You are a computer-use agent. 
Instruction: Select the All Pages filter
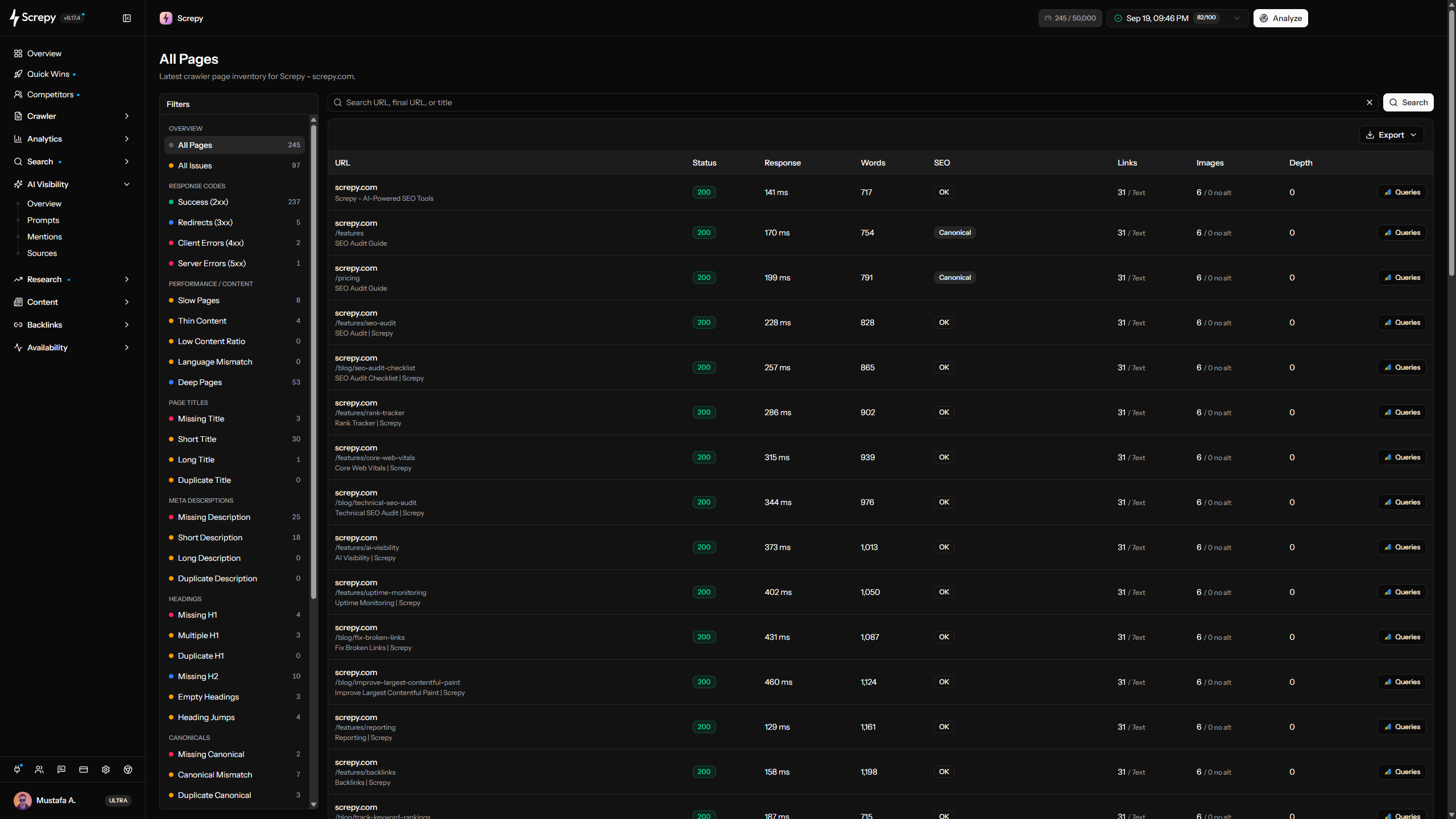pyautogui.click(x=234, y=145)
